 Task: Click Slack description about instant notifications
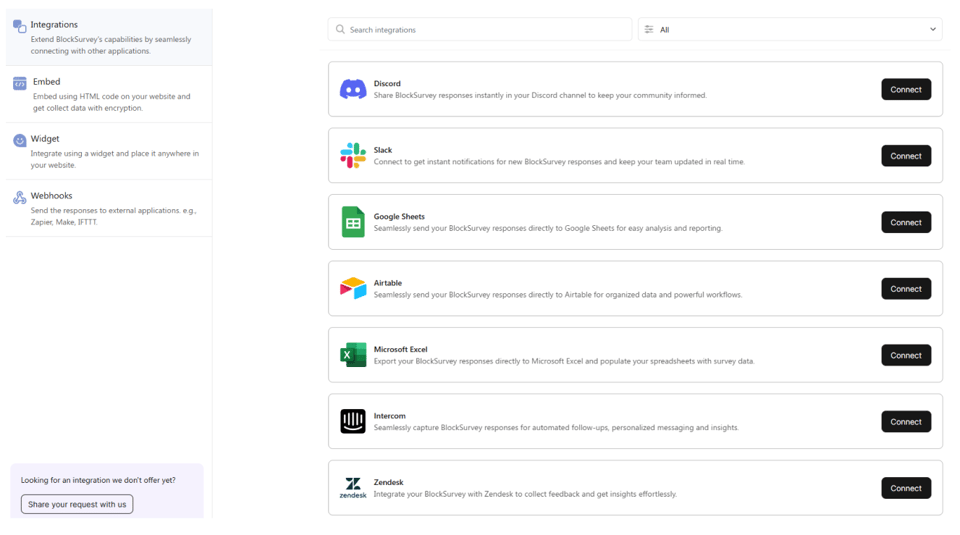559,162
